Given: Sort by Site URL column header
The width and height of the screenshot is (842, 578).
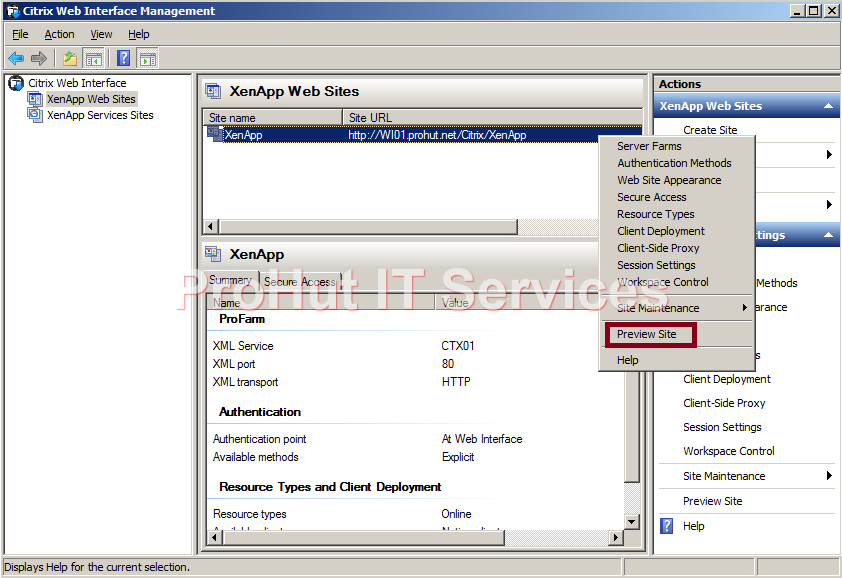Looking at the screenshot, I should (492, 117).
